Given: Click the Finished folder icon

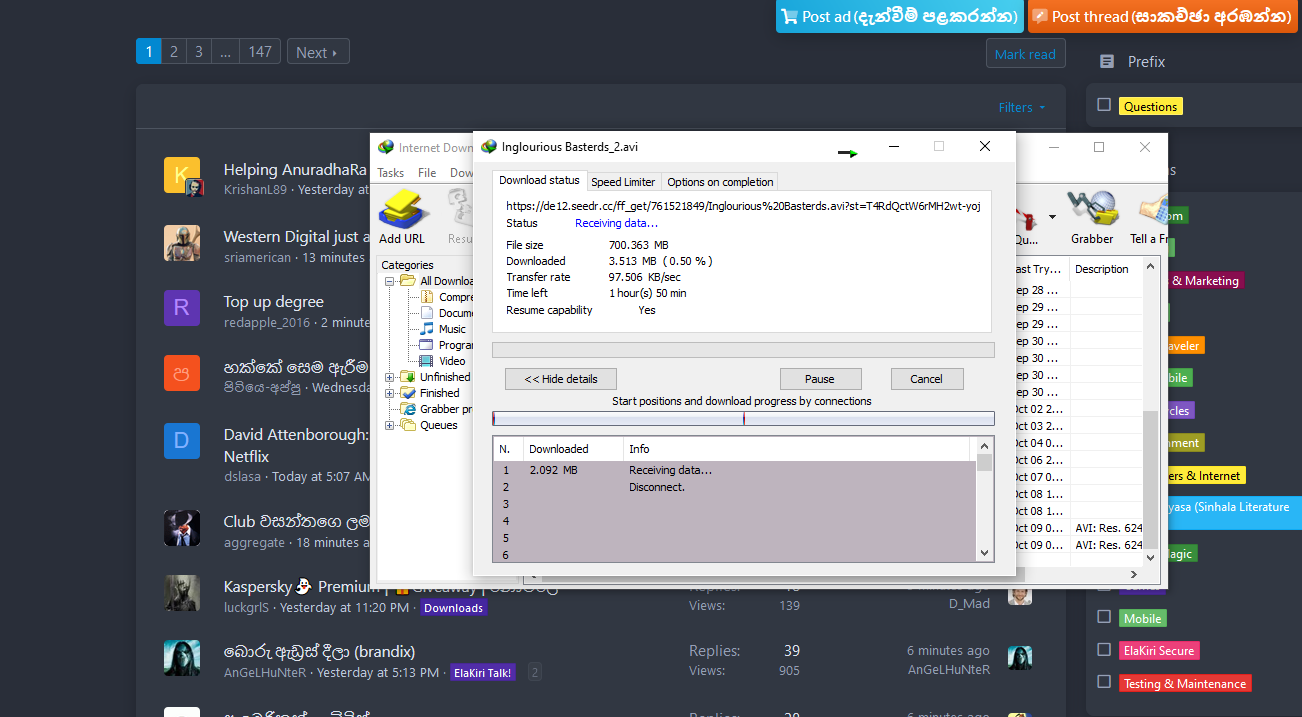Looking at the screenshot, I should pyautogui.click(x=408, y=393).
